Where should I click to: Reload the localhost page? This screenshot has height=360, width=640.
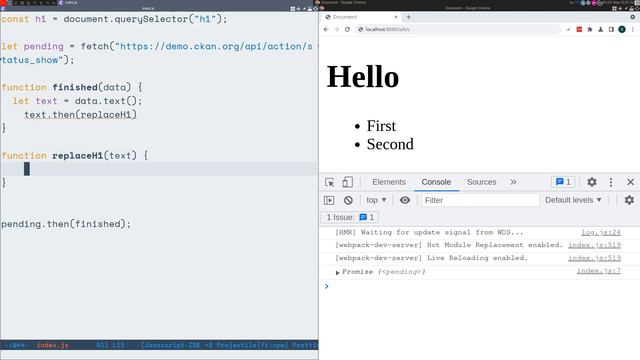(x=347, y=29)
